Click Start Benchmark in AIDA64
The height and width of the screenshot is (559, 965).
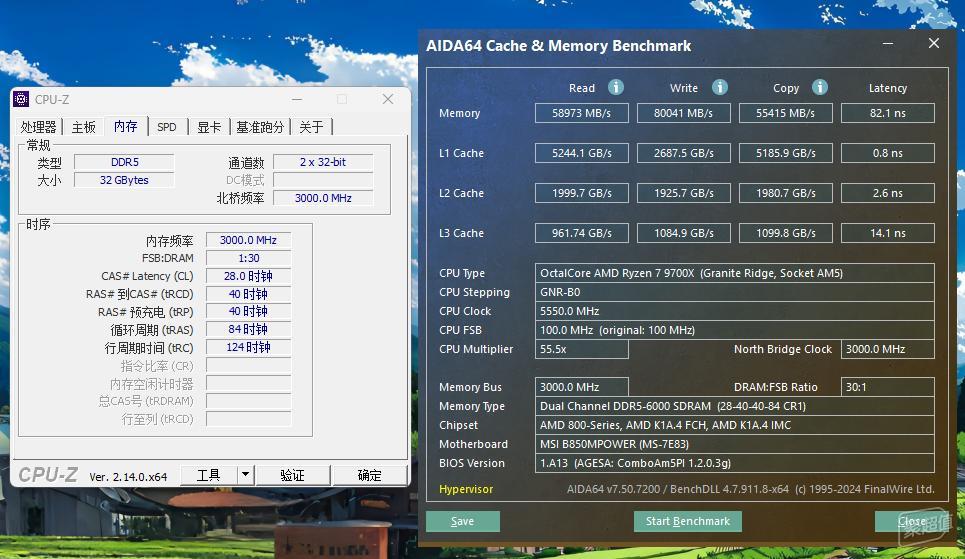tap(687, 521)
